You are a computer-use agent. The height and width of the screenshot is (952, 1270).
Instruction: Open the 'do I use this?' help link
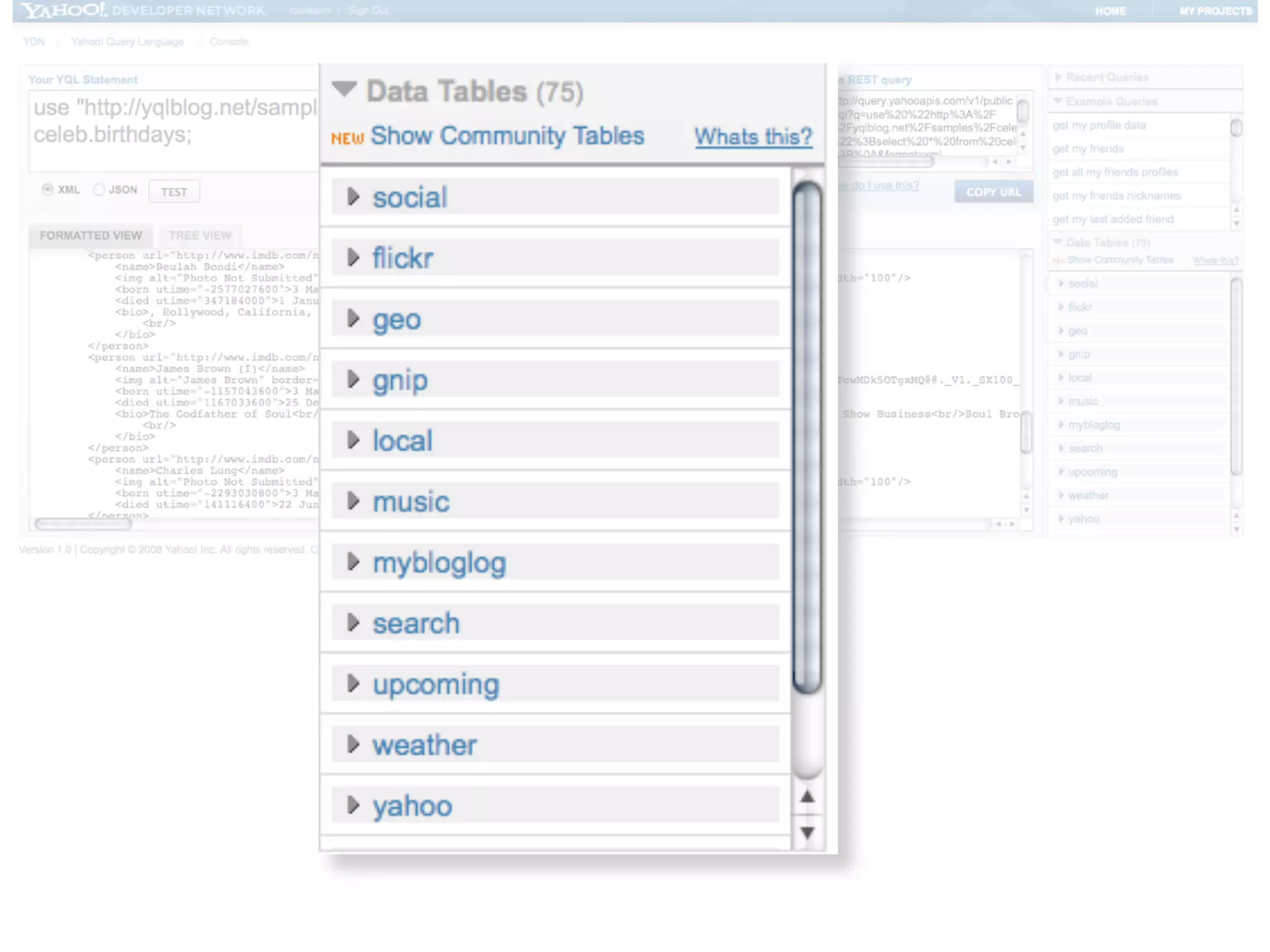click(x=879, y=185)
